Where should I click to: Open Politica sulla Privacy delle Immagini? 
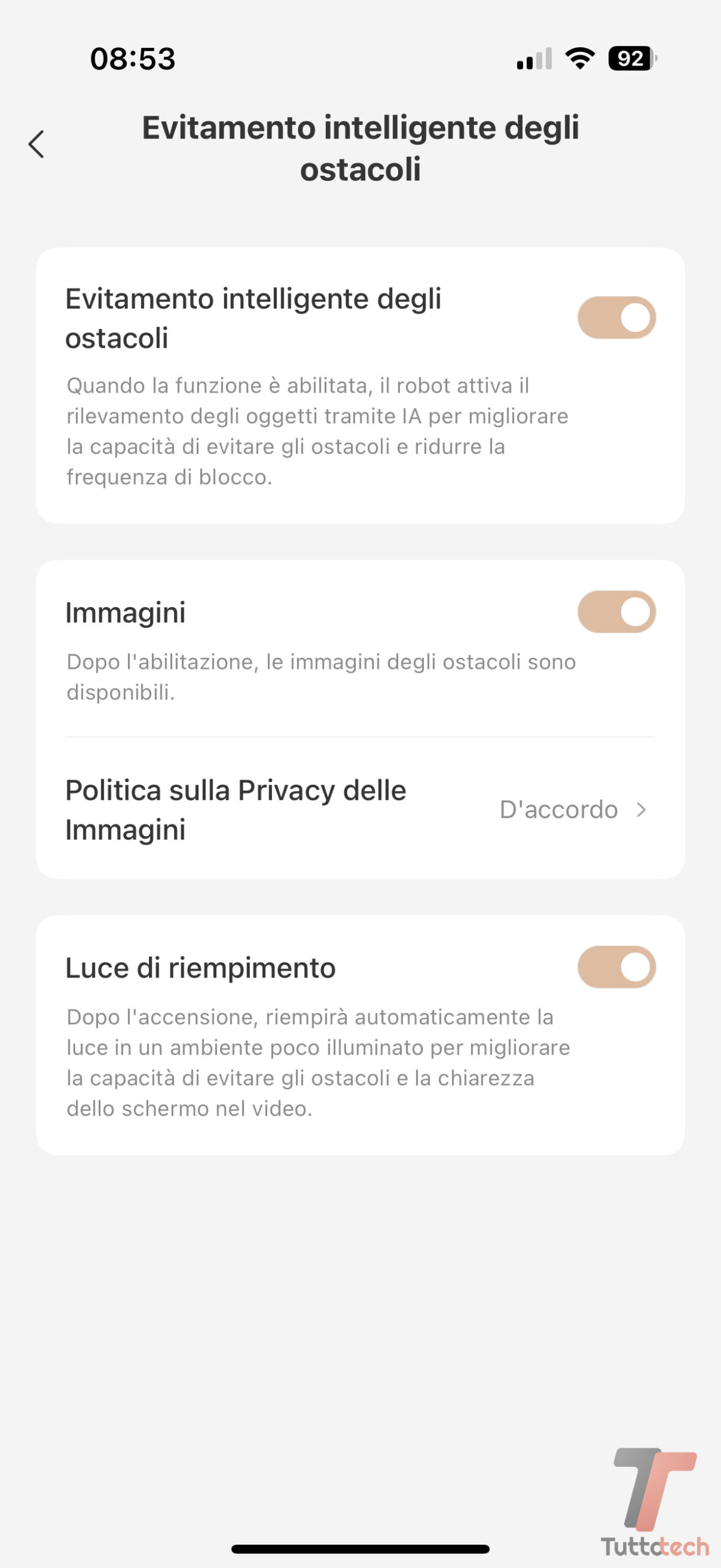(x=236, y=810)
